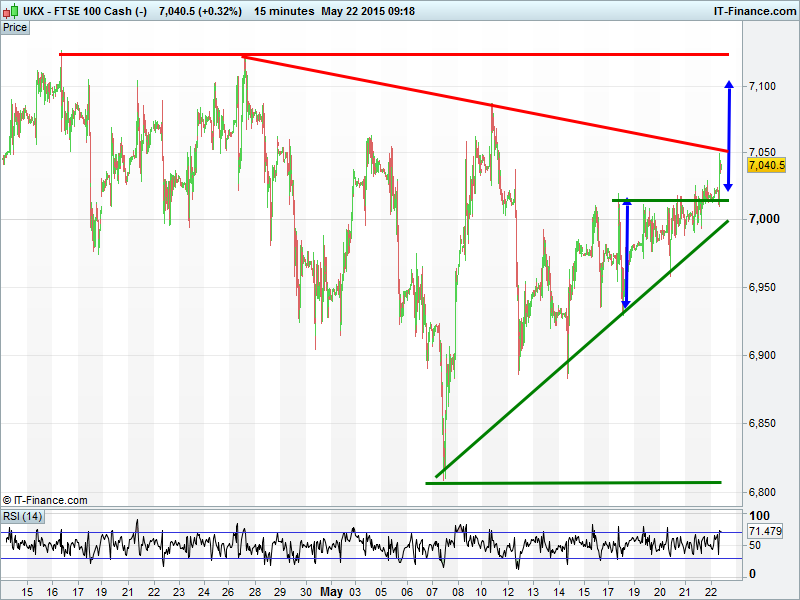800x600 pixels.
Task: Click the 6,800 price axis label
Action: pyautogui.click(x=762, y=492)
